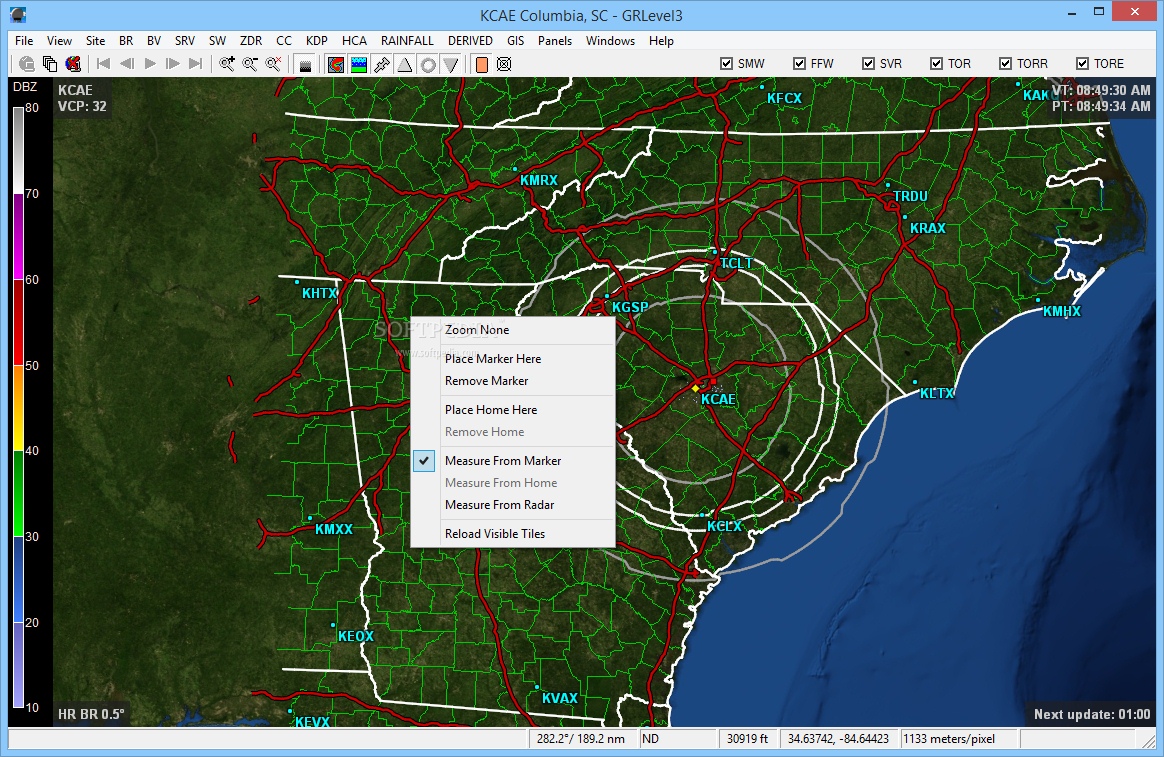Image resolution: width=1164 pixels, height=757 pixels.
Task: Click the black clapboard toolbar icon
Action: click(x=304, y=65)
